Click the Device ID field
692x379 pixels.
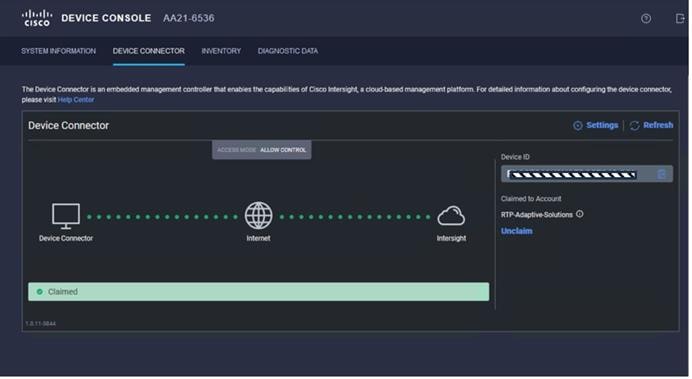587,174
